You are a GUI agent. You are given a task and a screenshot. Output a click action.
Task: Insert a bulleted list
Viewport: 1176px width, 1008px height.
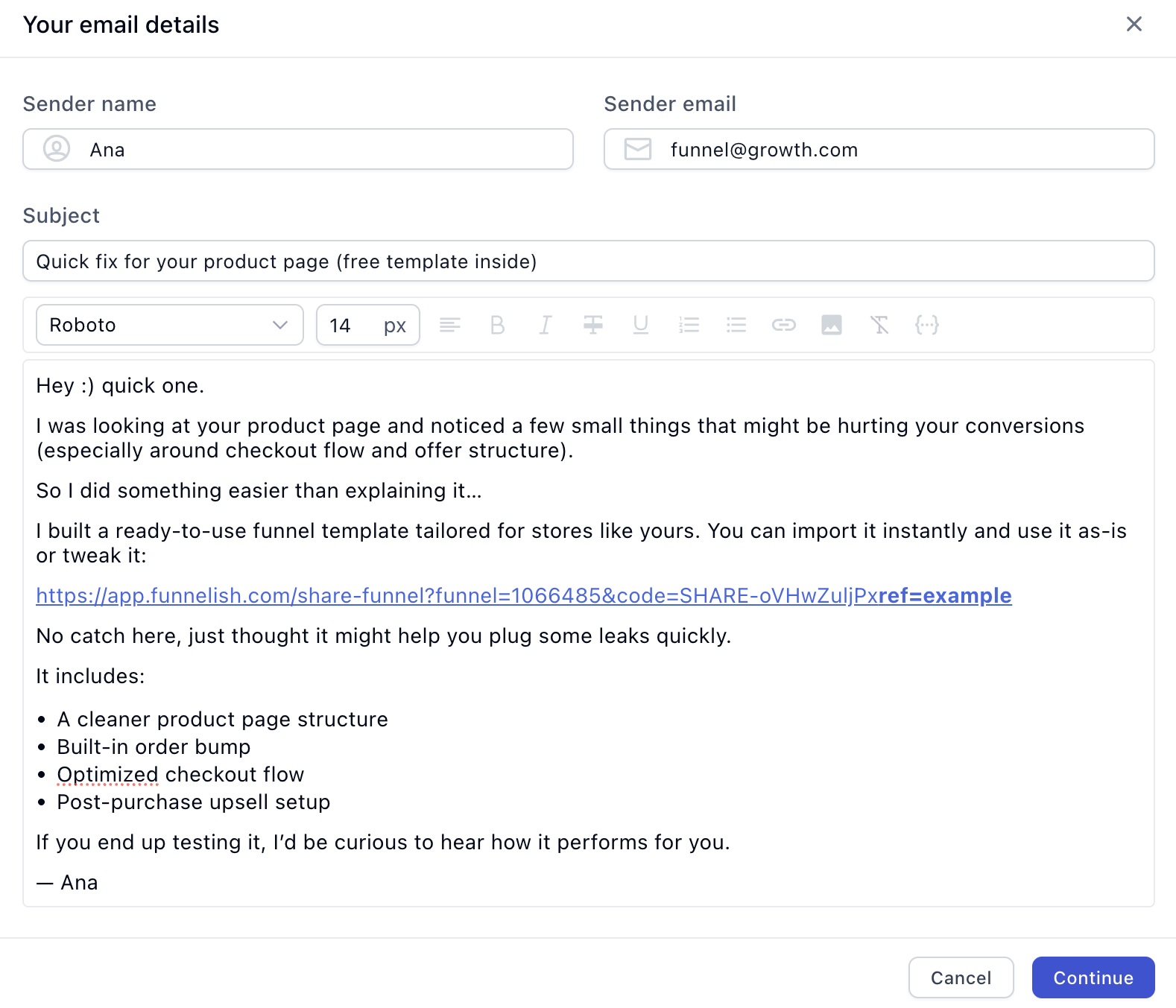click(736, 325)
